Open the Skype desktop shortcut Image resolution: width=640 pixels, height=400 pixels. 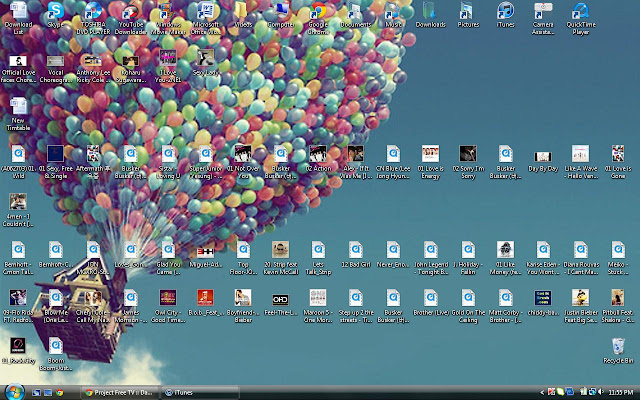pyautogui.click(x=56, y=15)
